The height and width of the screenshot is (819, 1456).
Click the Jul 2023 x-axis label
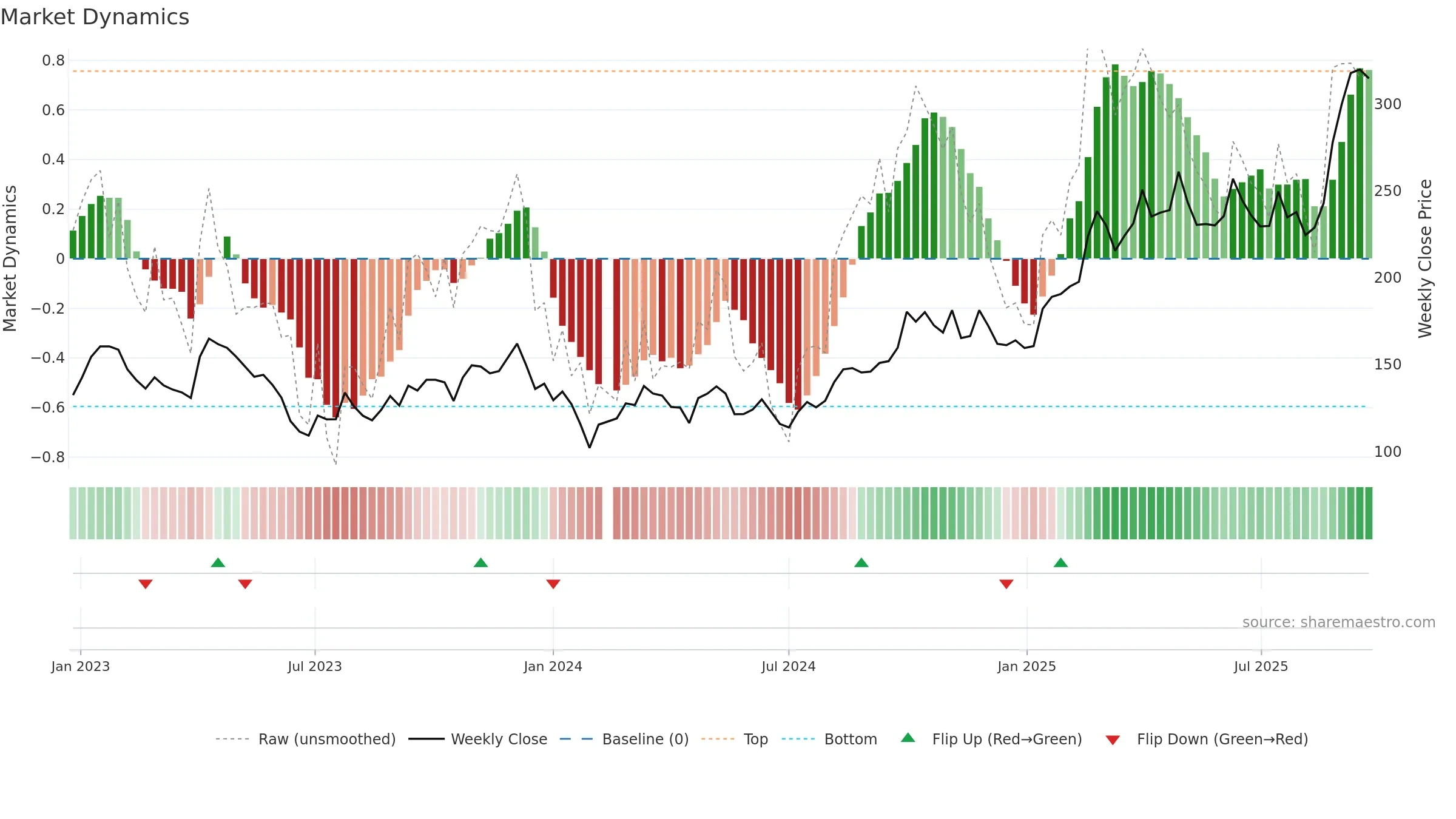tap(315, 666)
